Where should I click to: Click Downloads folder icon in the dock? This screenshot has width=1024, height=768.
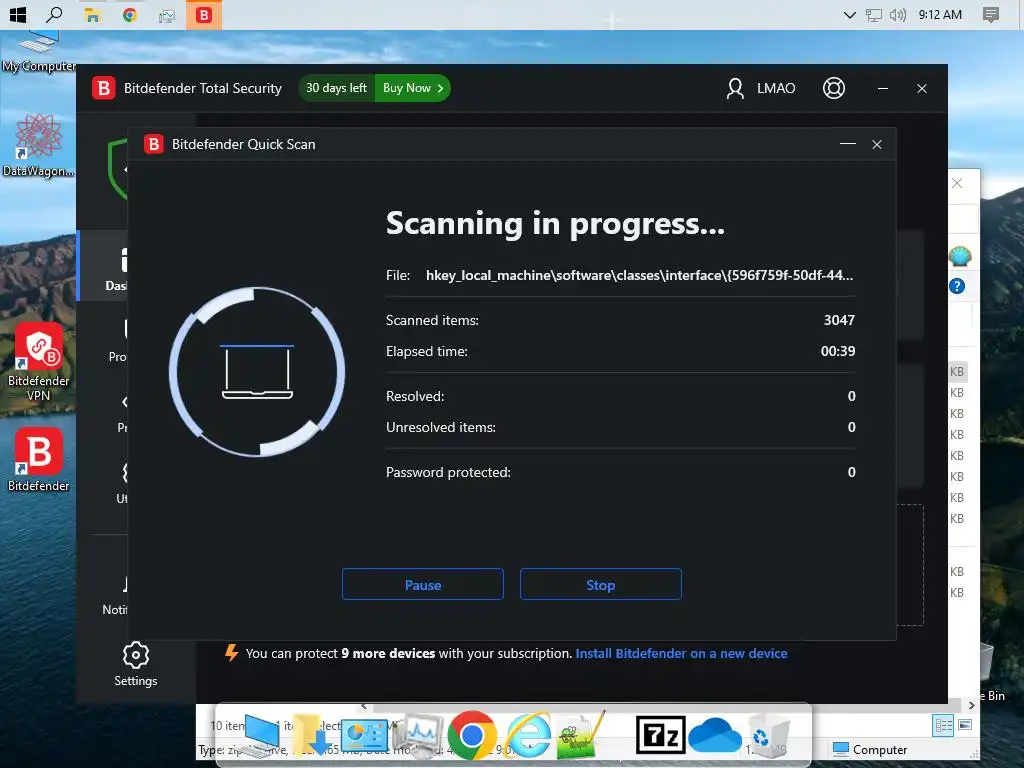tap(312, 735)
